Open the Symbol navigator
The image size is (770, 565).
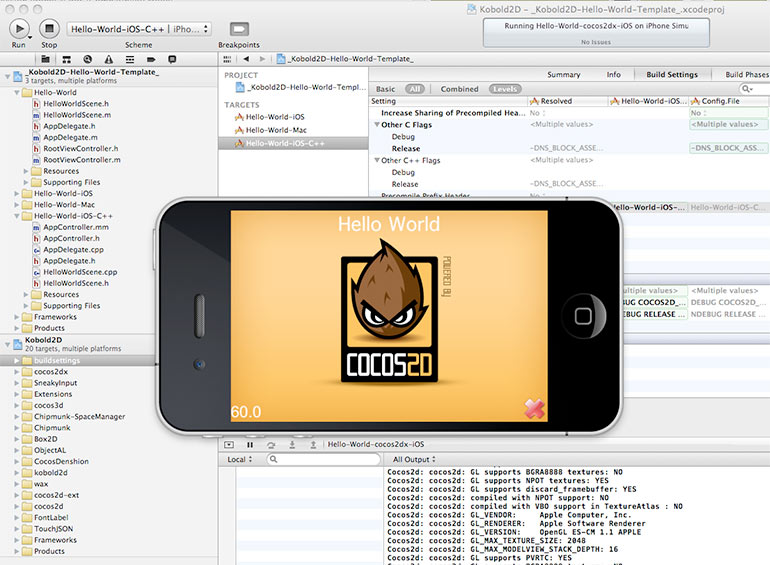[66, 59]
